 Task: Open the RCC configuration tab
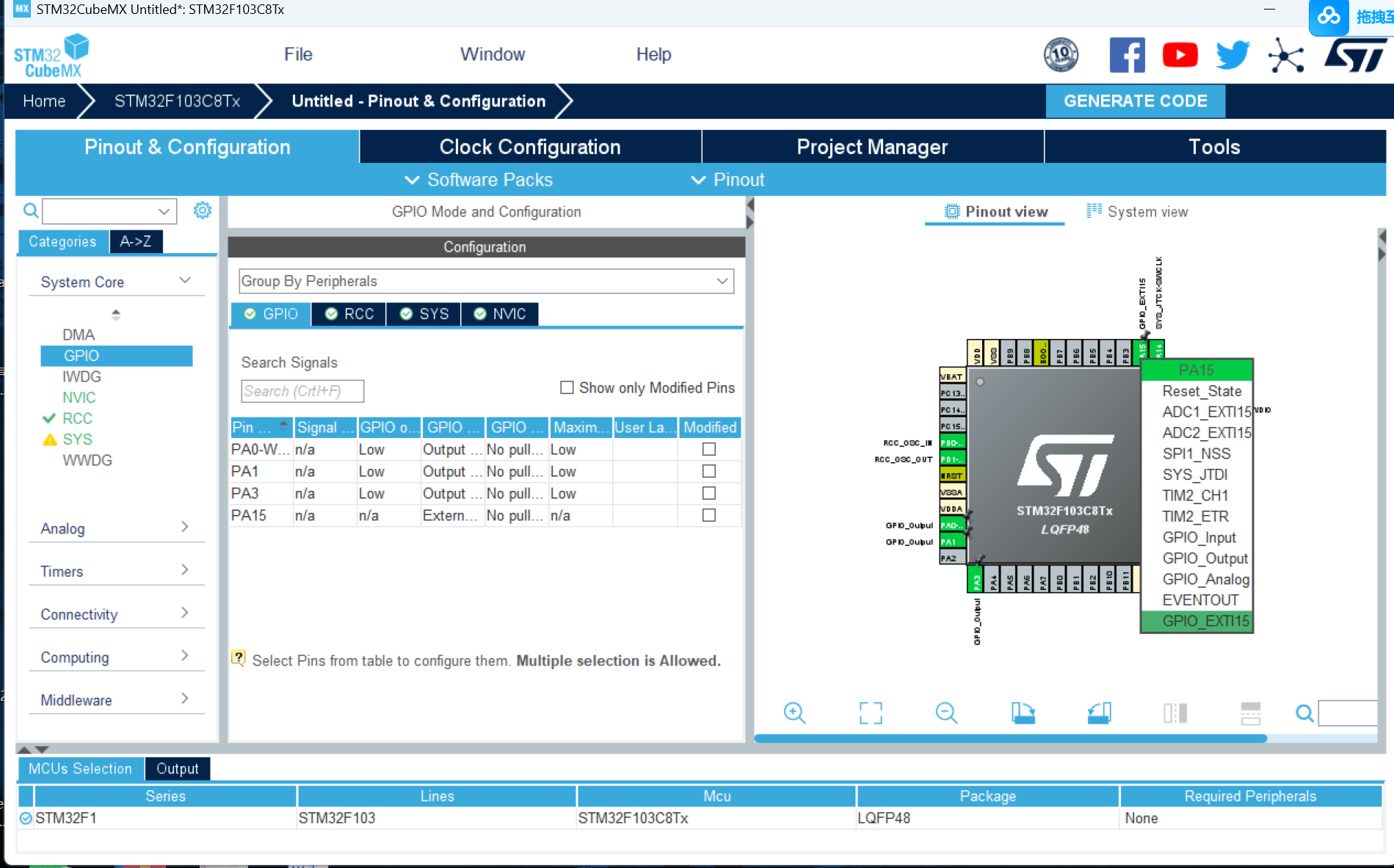(x=349, y=314)
